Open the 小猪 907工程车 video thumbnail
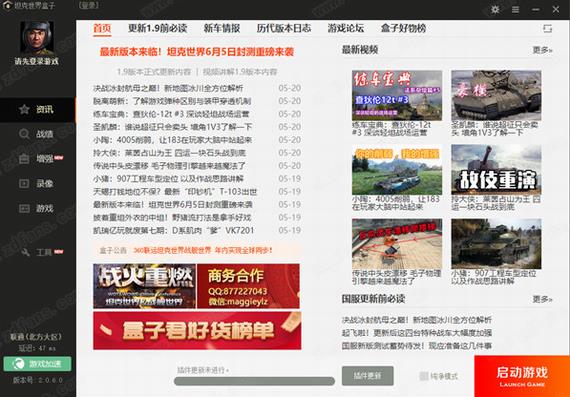Screen dimensions: 570x397 [x=496, y=244]
